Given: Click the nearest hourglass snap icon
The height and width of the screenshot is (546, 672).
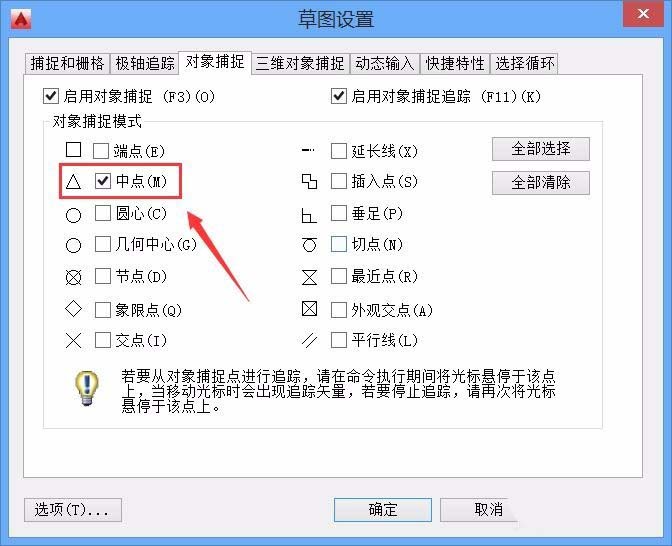Looking at the screenshot, I should pyautogui.click(x=309, y=277).
